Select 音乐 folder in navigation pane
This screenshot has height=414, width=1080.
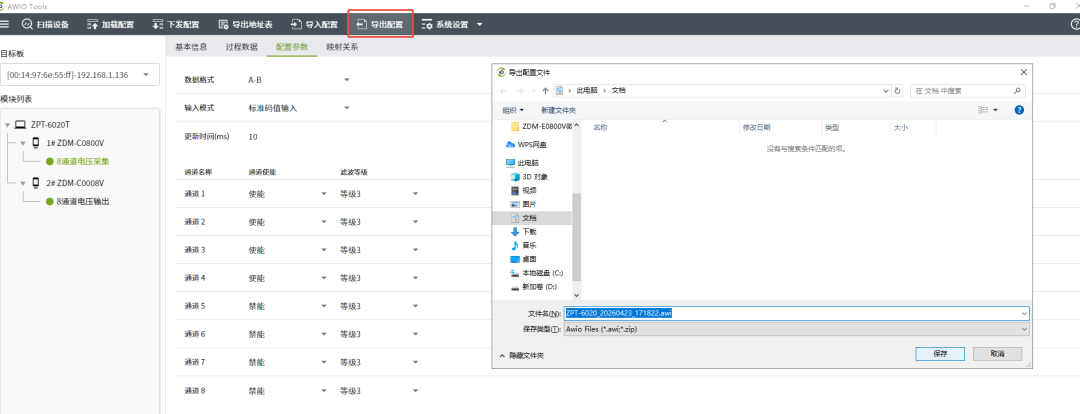(523, 245)
